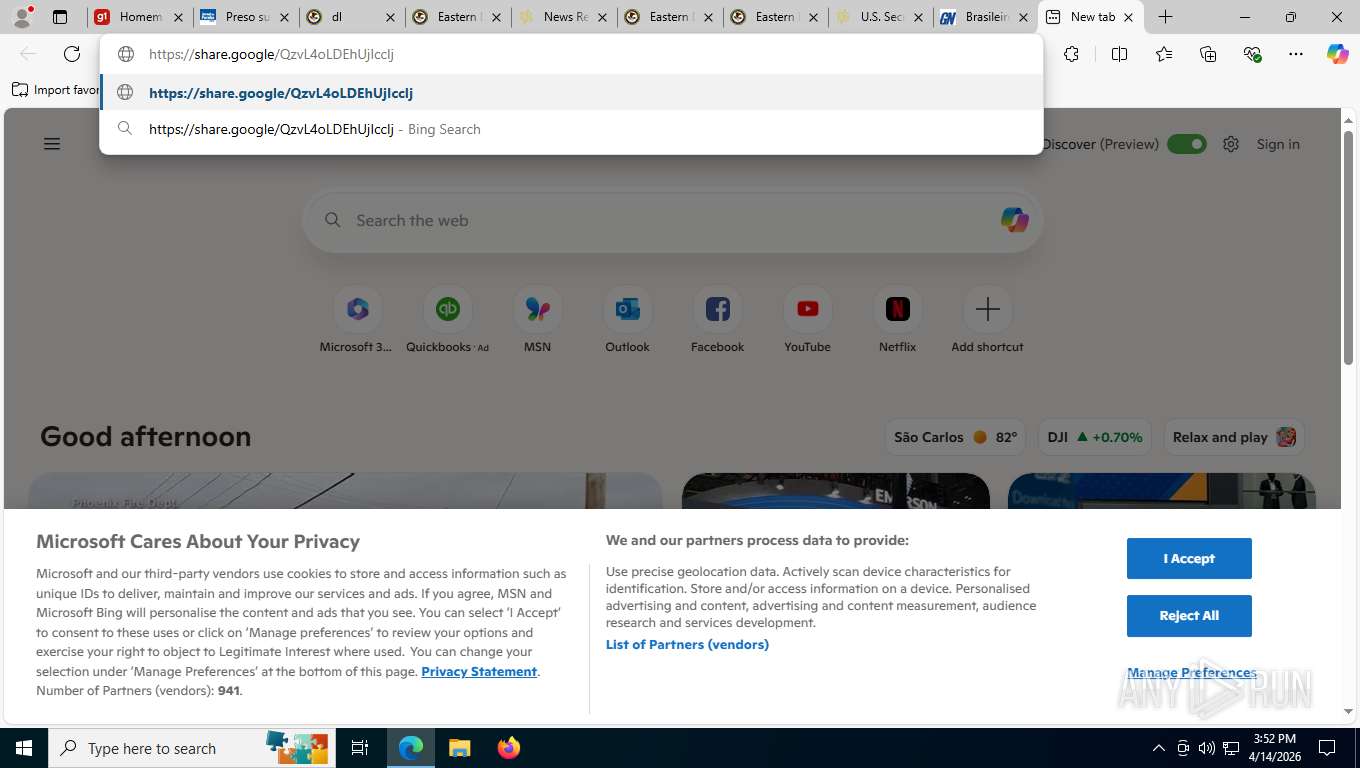Open a new tab with the plus button

[1165, 17]
